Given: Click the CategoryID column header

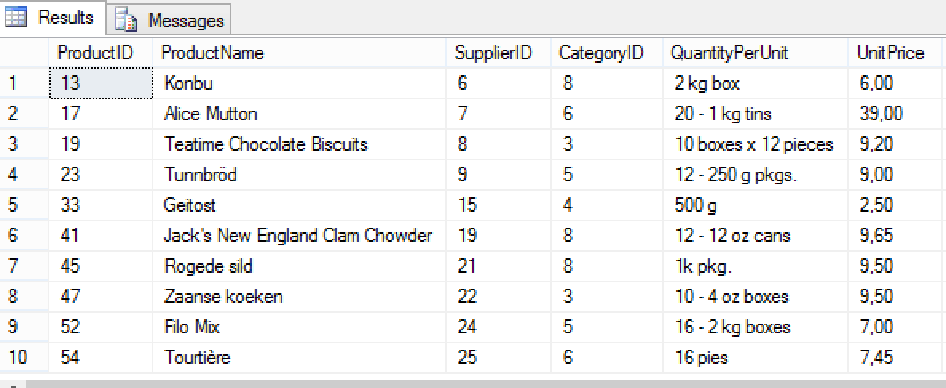Looking at the screenshot, I should (606, 53).
